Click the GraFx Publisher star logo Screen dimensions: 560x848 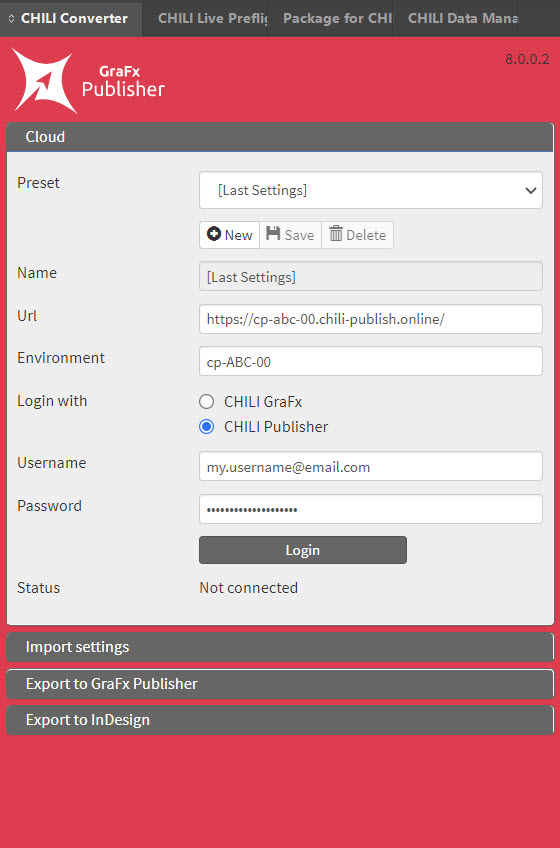coord(43,81)
